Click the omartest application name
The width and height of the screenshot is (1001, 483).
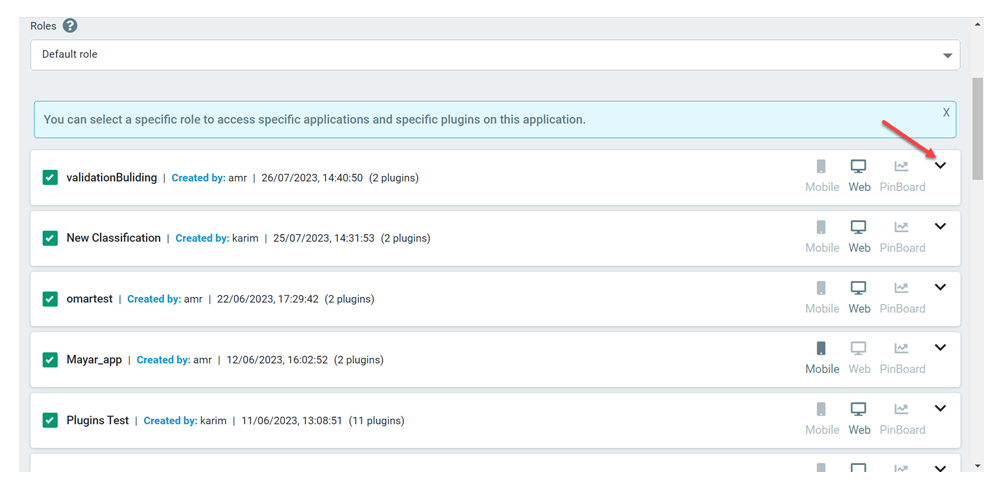(x=89, y=299)
